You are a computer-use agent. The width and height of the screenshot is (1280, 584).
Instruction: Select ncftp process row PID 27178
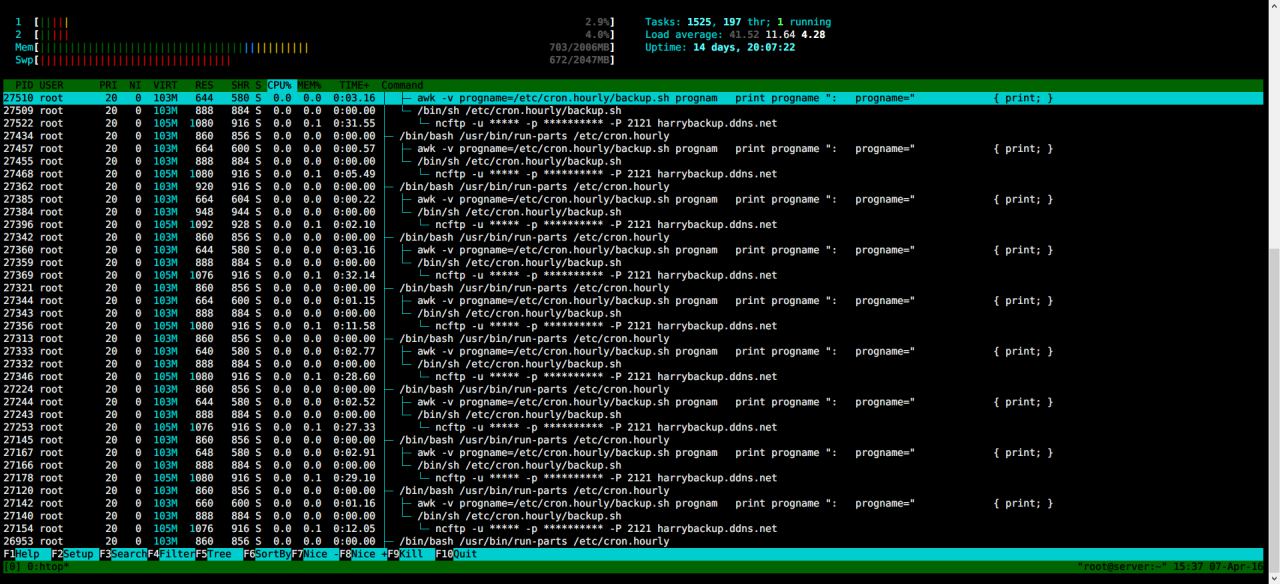pyautogui.click(x=632, y=478)
